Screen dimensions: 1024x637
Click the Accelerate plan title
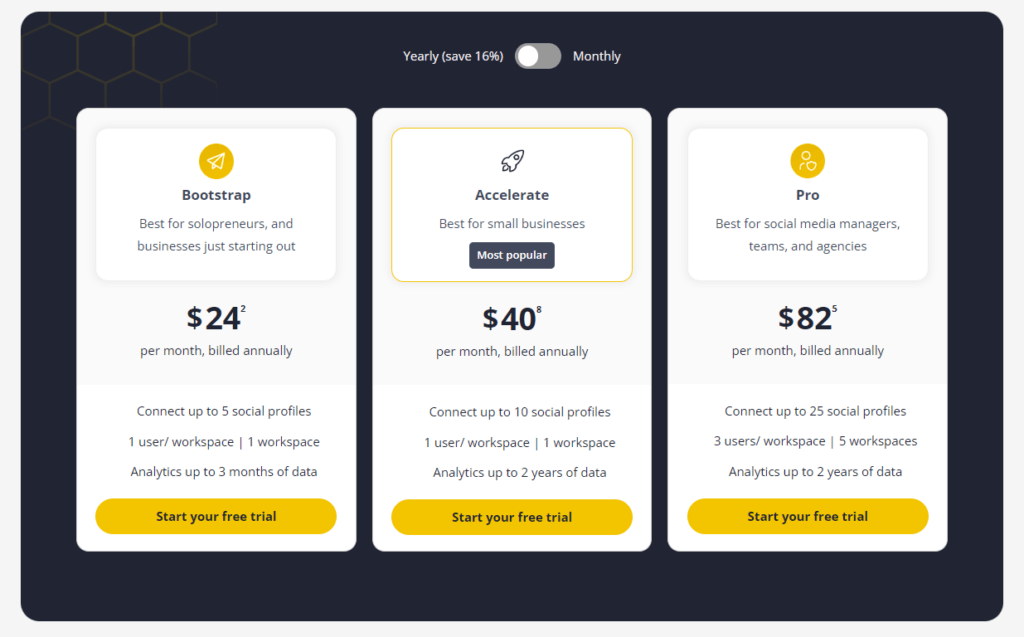click(x=512, y=195)
